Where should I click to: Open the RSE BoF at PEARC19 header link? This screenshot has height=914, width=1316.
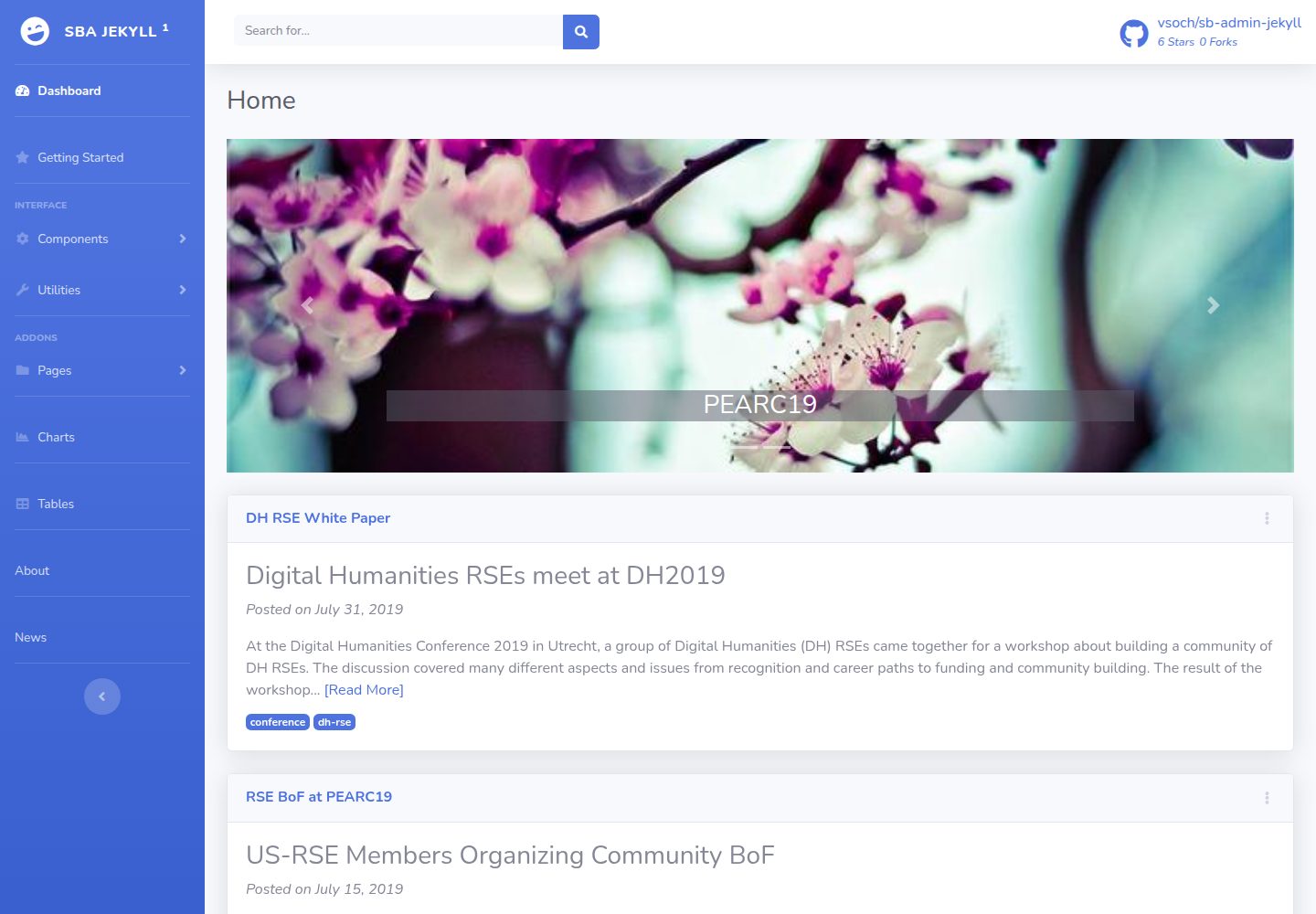coord(319,797)
